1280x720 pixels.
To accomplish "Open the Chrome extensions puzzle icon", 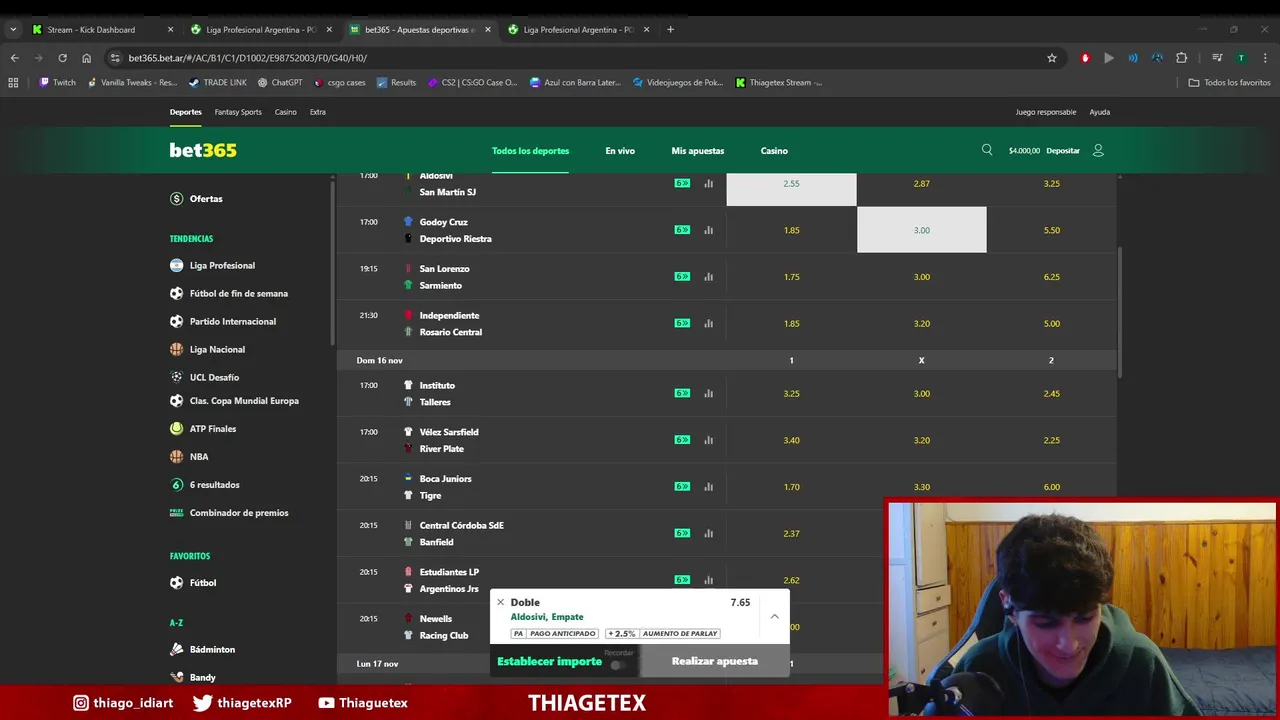I will point(1181,58).
